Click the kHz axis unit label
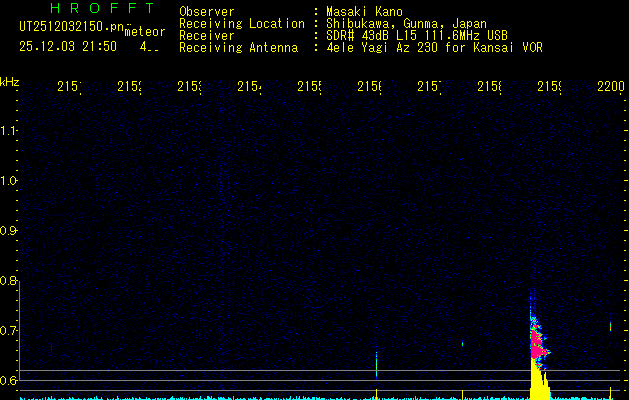 pos(10,81)
